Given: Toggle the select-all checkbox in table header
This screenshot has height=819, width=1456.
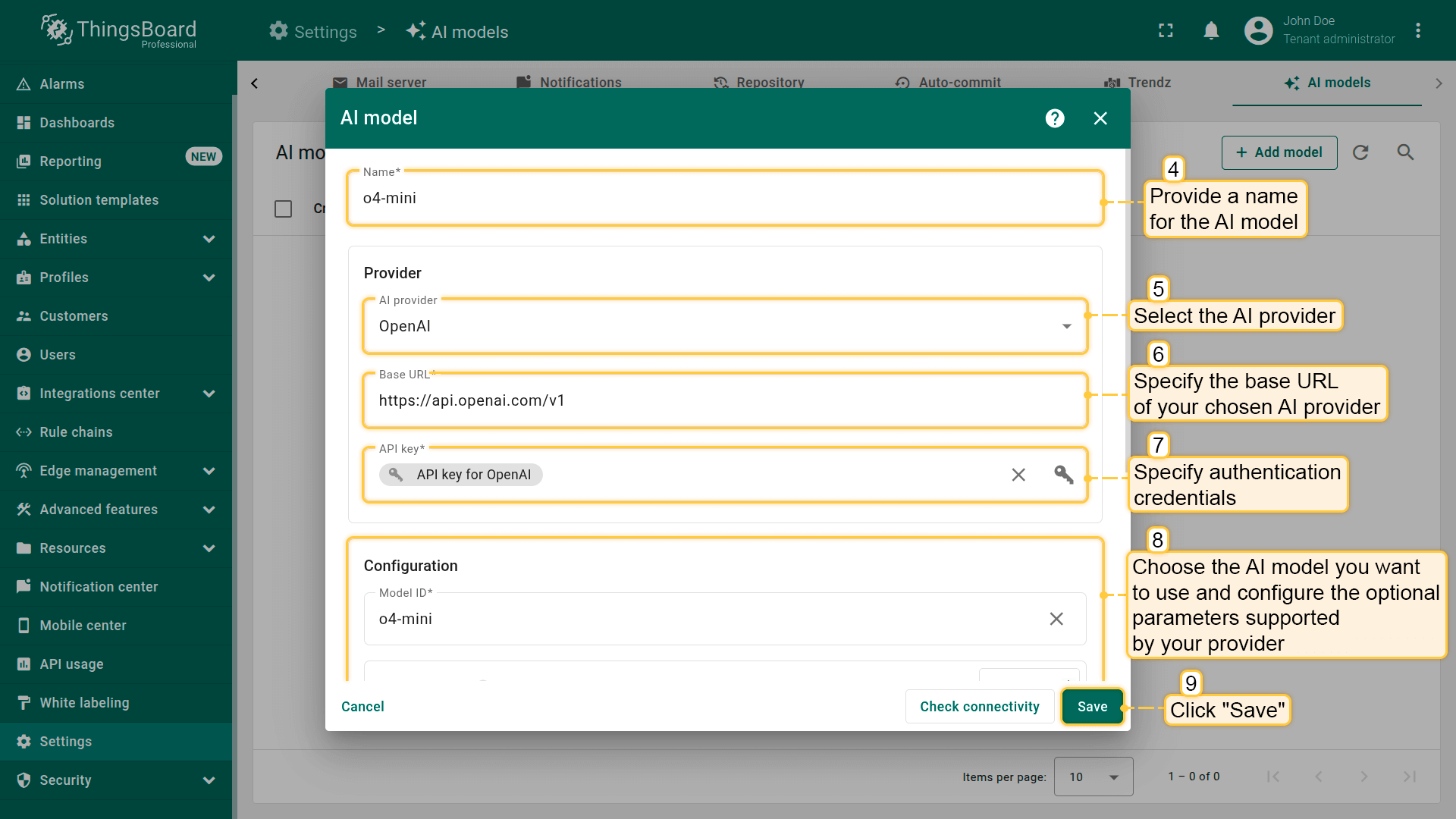Looking at the screenshot, I should 283,209.
